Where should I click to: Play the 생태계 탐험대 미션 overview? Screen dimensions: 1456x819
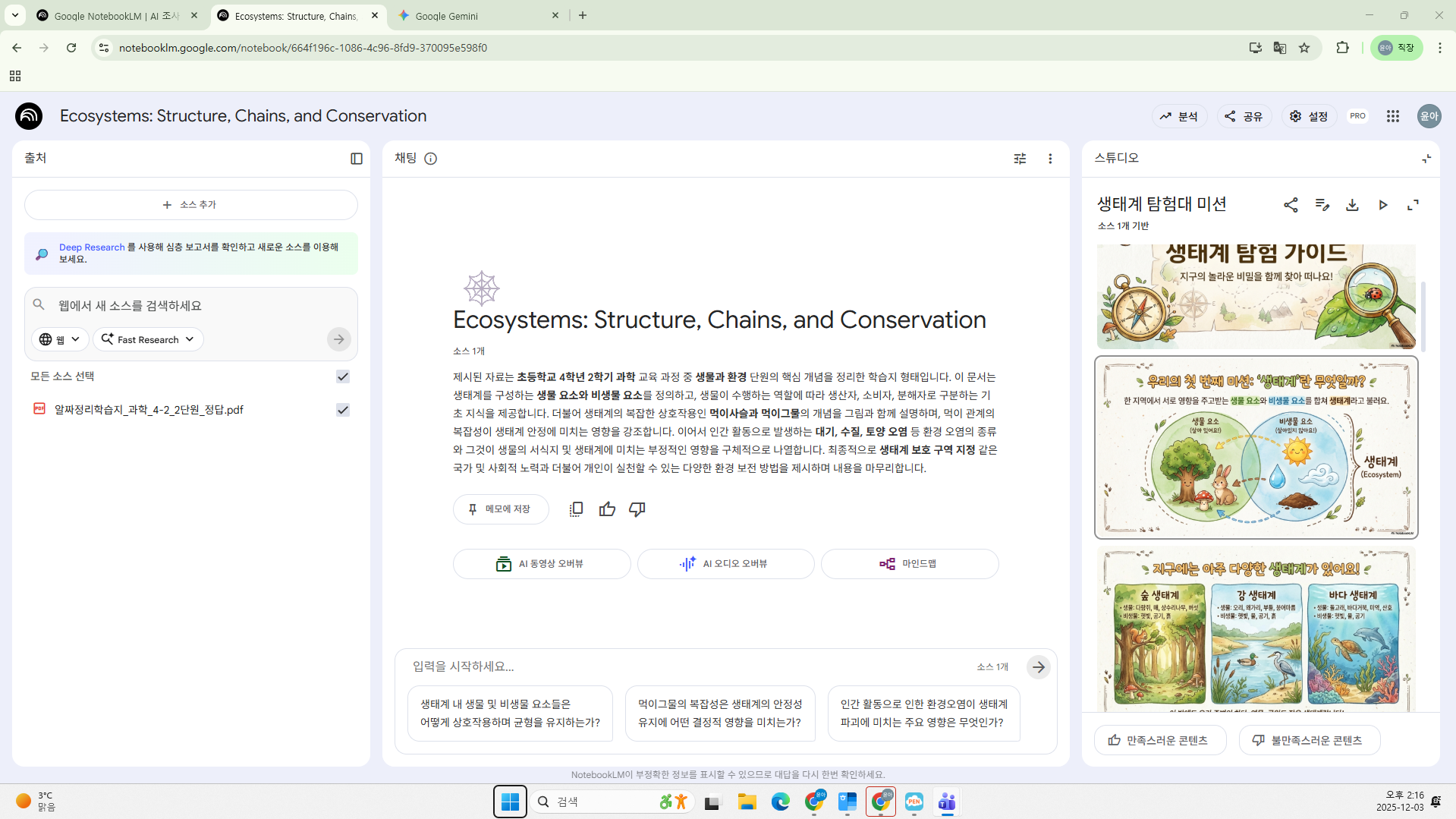(1382, 205)
